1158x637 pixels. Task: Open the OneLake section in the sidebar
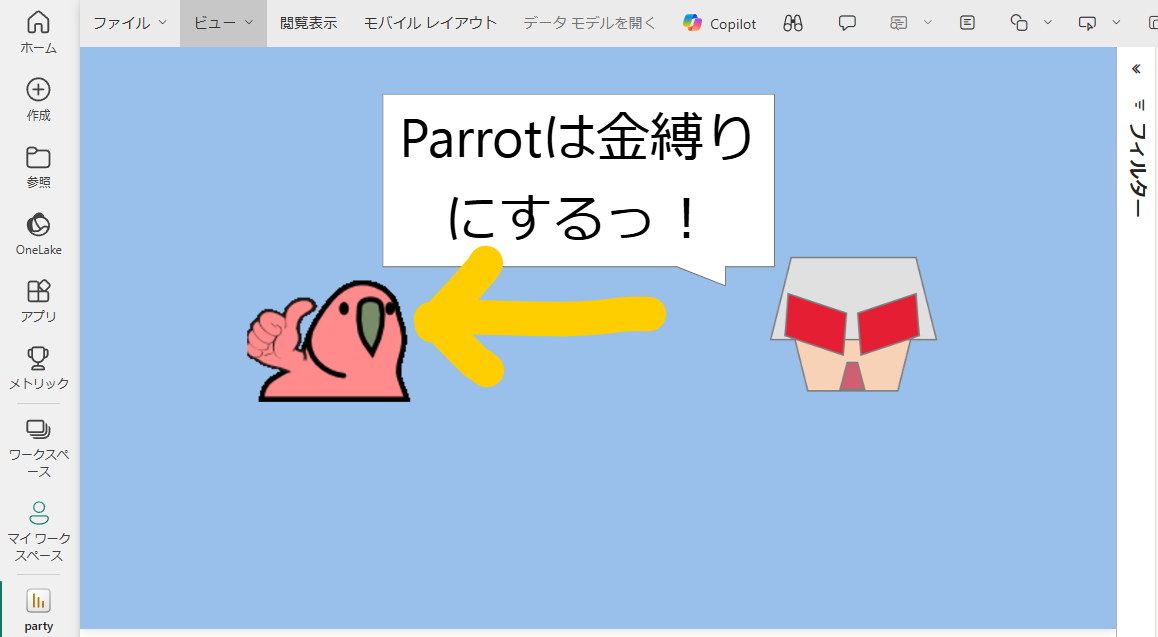(38, 234)
